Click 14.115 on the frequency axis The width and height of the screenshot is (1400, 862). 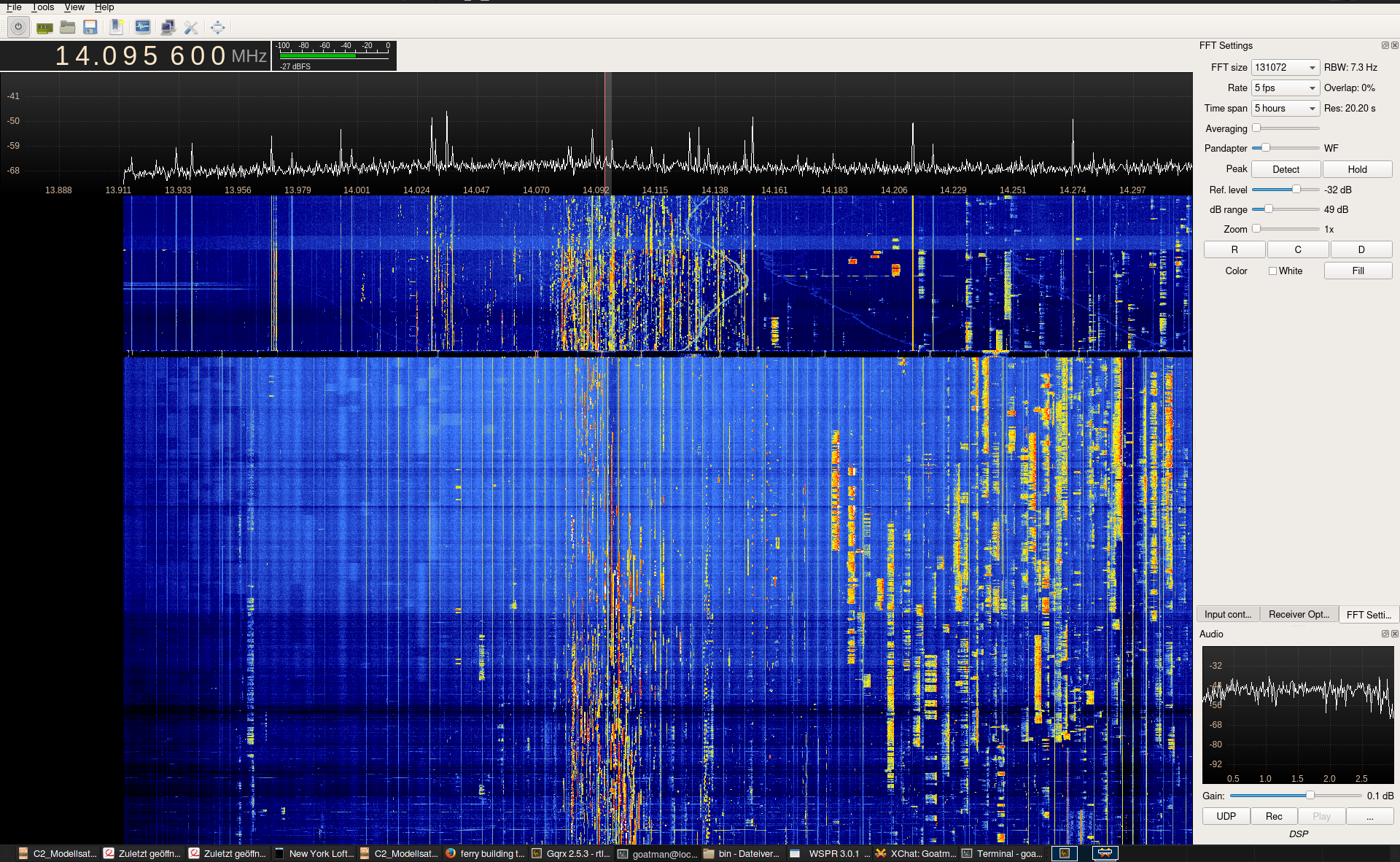click(x=655, y=190)
